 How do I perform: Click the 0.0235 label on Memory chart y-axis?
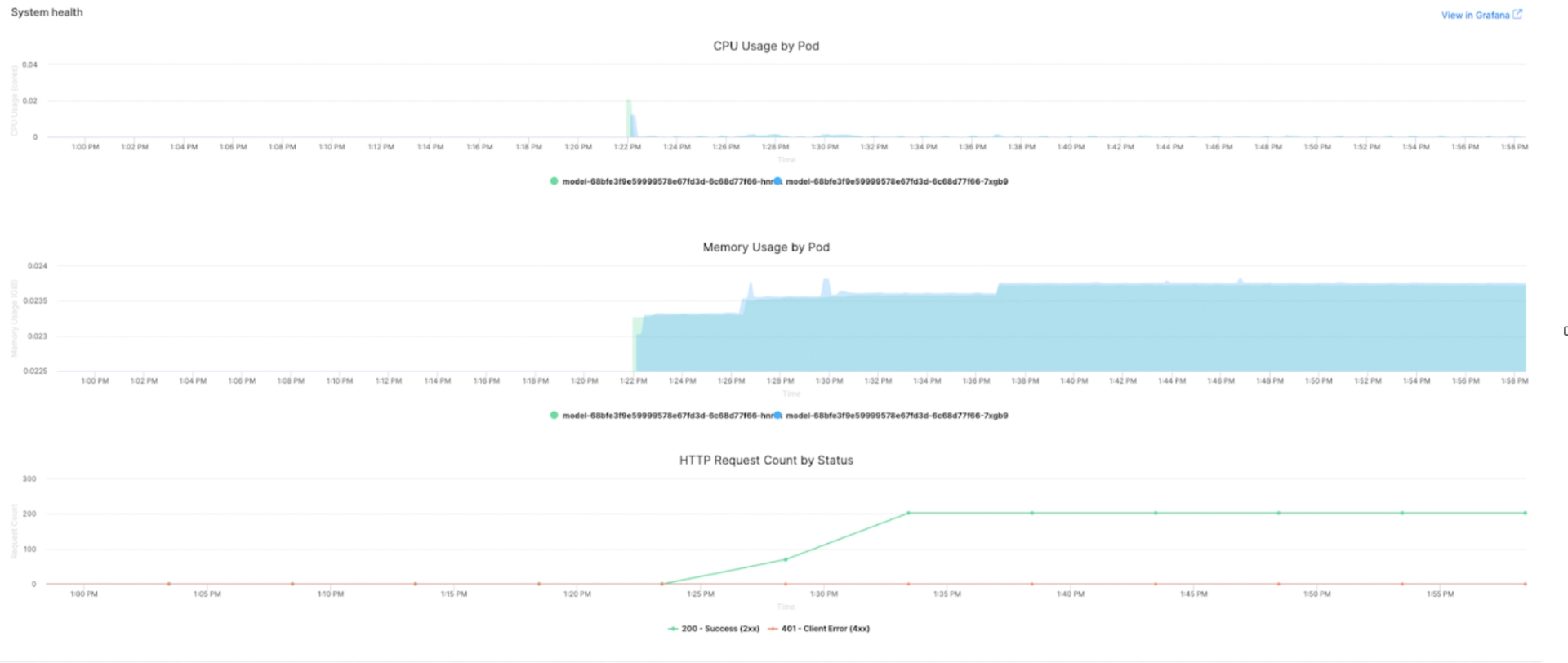[x=35, y=301]
